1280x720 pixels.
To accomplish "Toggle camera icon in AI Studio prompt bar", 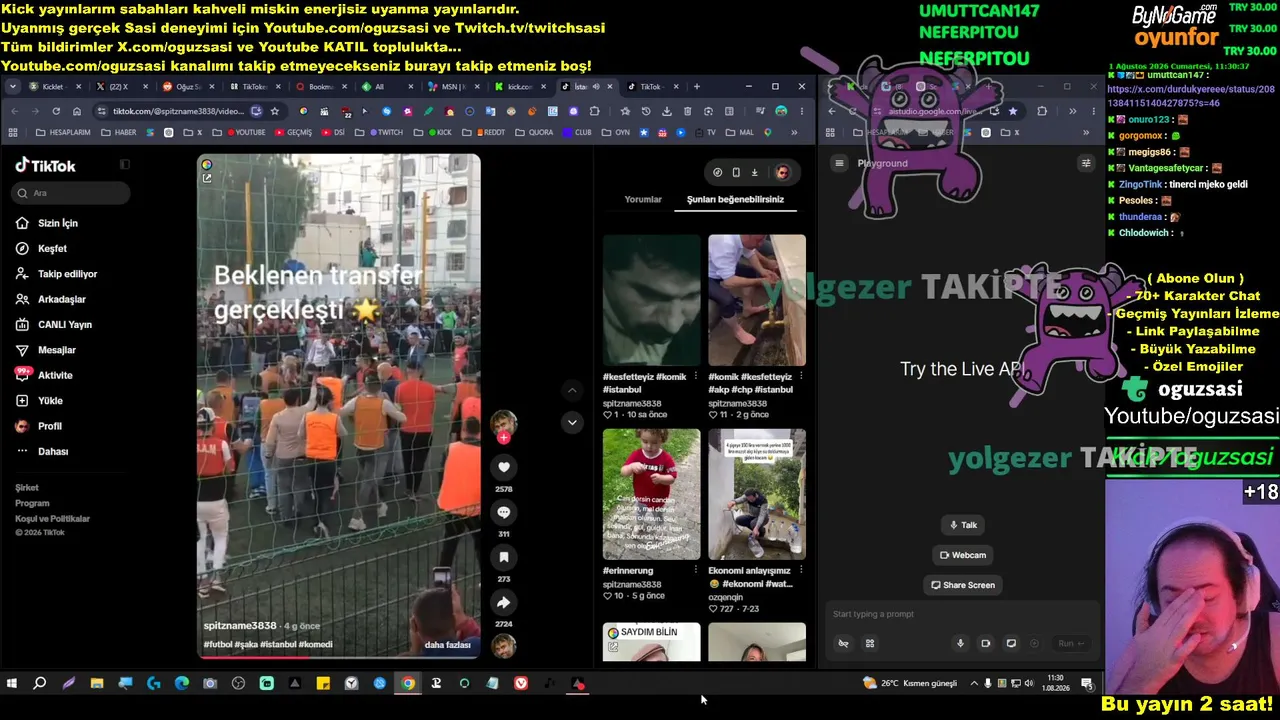I will click(986, 643).
